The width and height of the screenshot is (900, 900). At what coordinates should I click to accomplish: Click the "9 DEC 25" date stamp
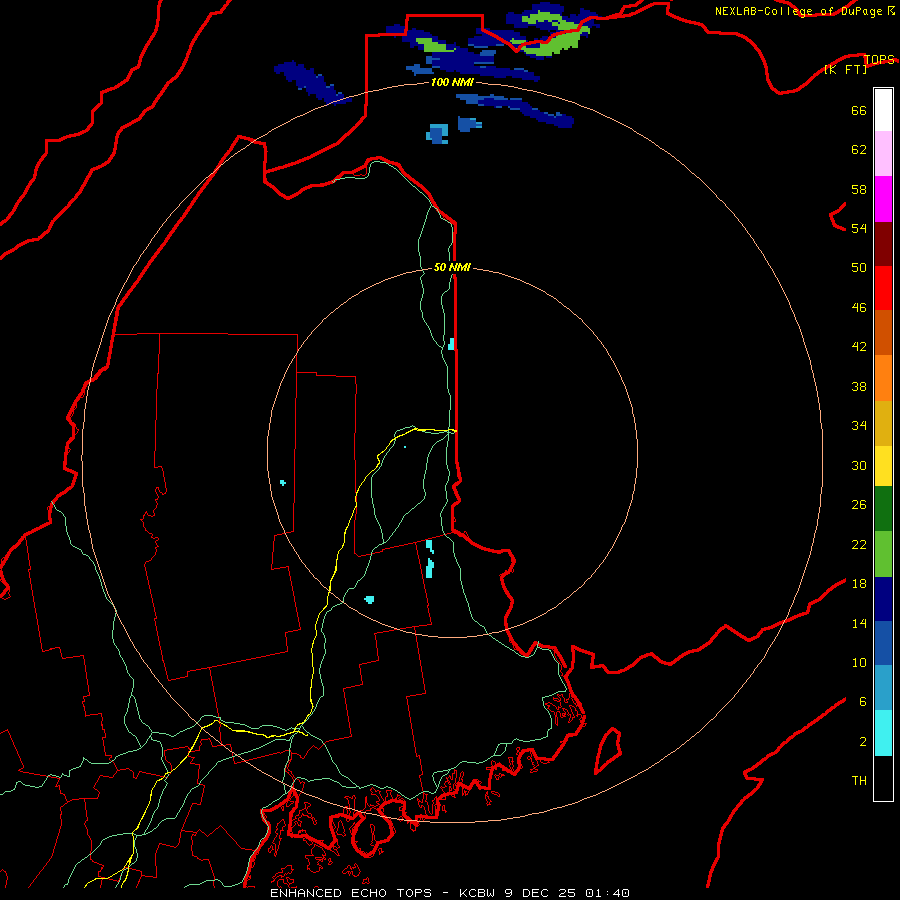pyautogui.click(x=540, y=893)
